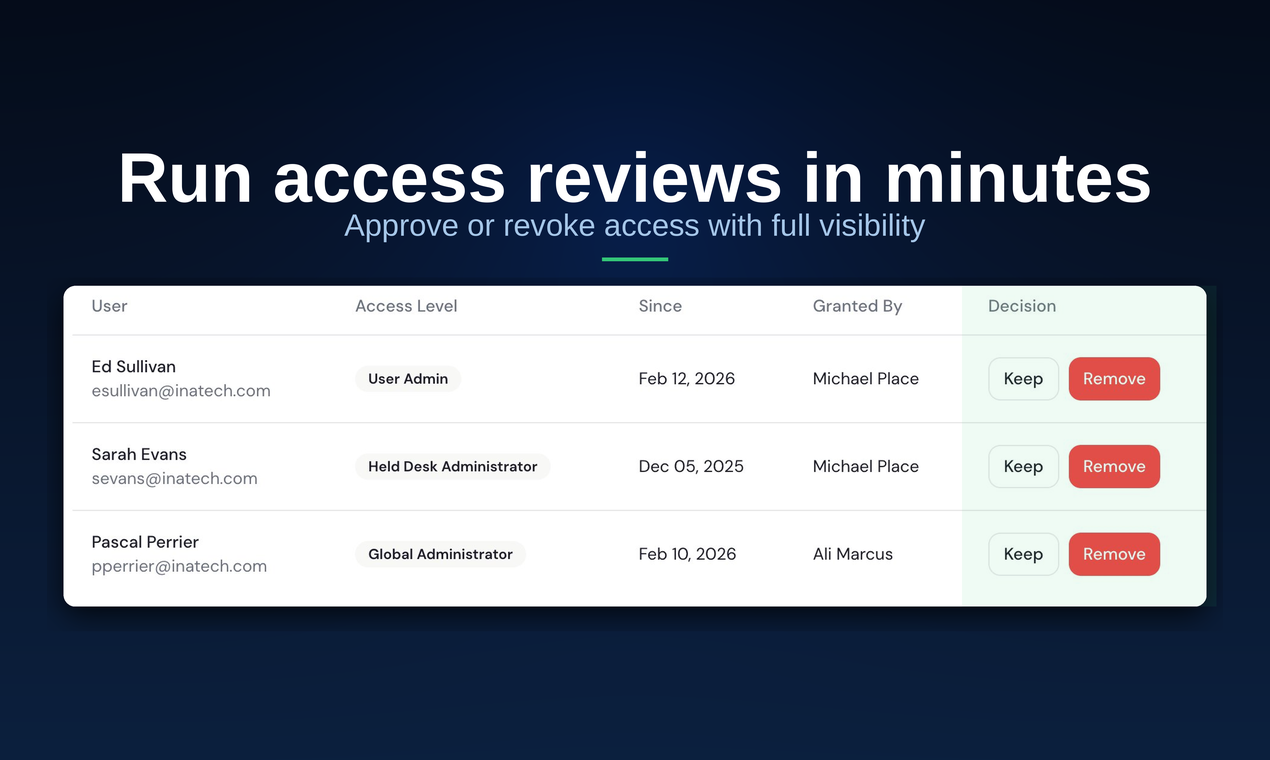Click Remove next to Ed Sullivan
This screenshot has height=760, width=1270.
(x=1114, y=379)
